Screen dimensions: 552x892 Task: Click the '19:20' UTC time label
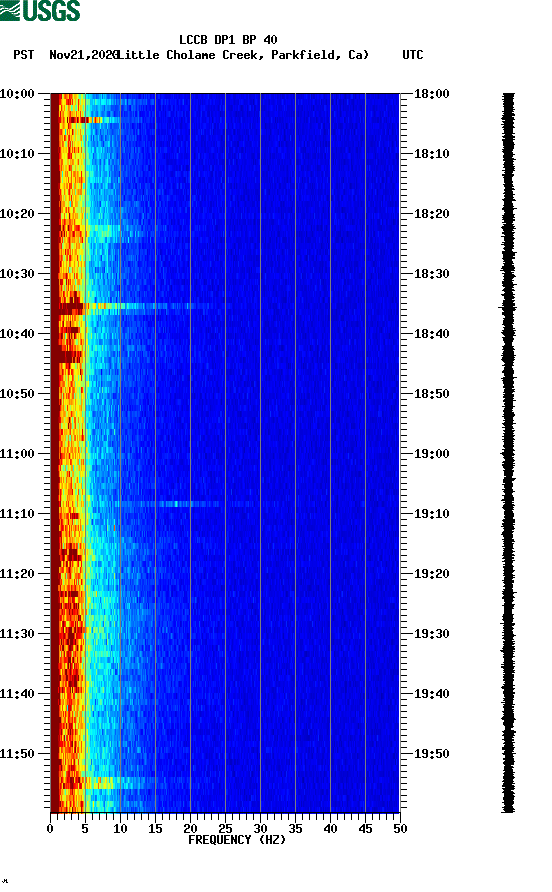point(431,573)
